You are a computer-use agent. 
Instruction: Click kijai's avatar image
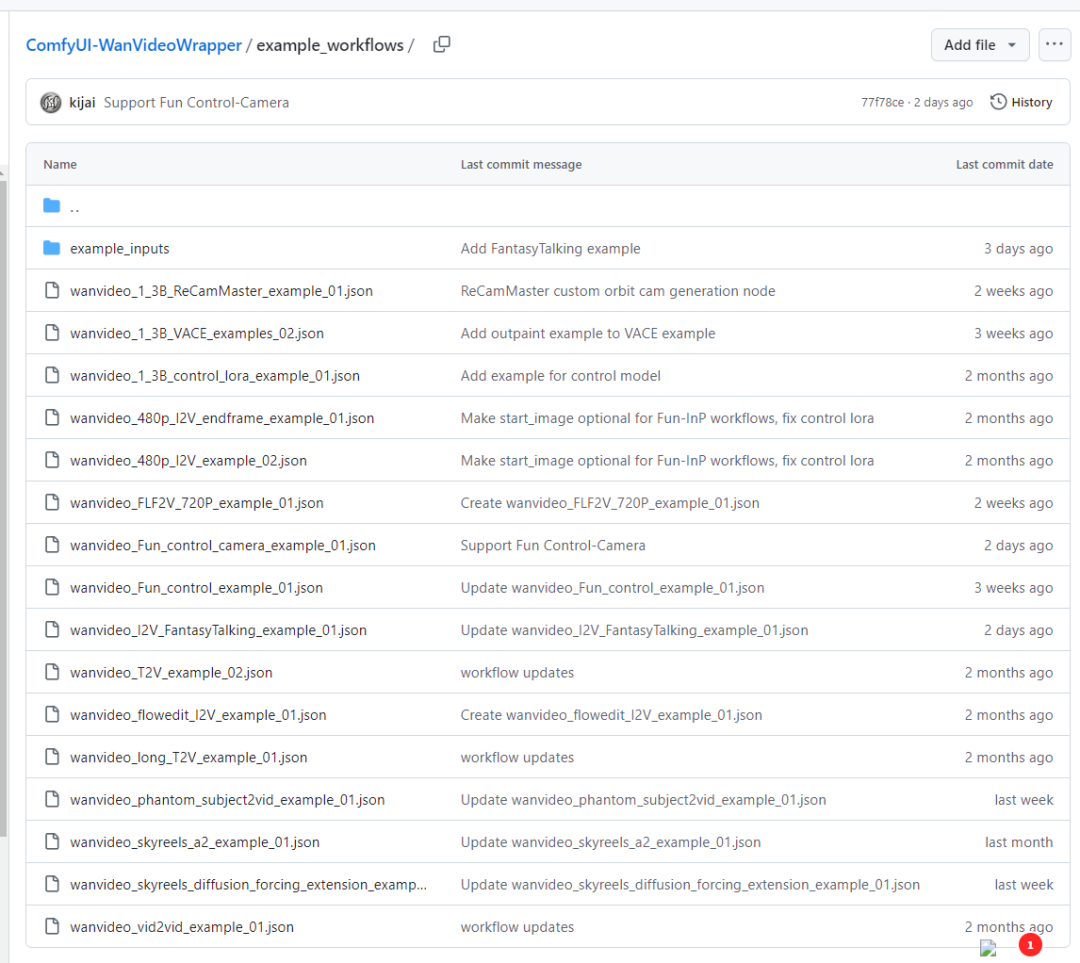51,103
